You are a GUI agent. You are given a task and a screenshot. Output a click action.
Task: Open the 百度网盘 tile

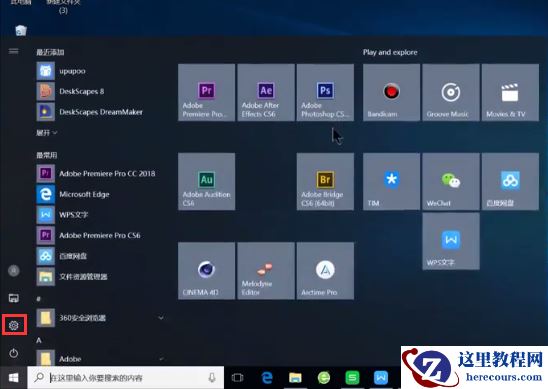(510, 181)
